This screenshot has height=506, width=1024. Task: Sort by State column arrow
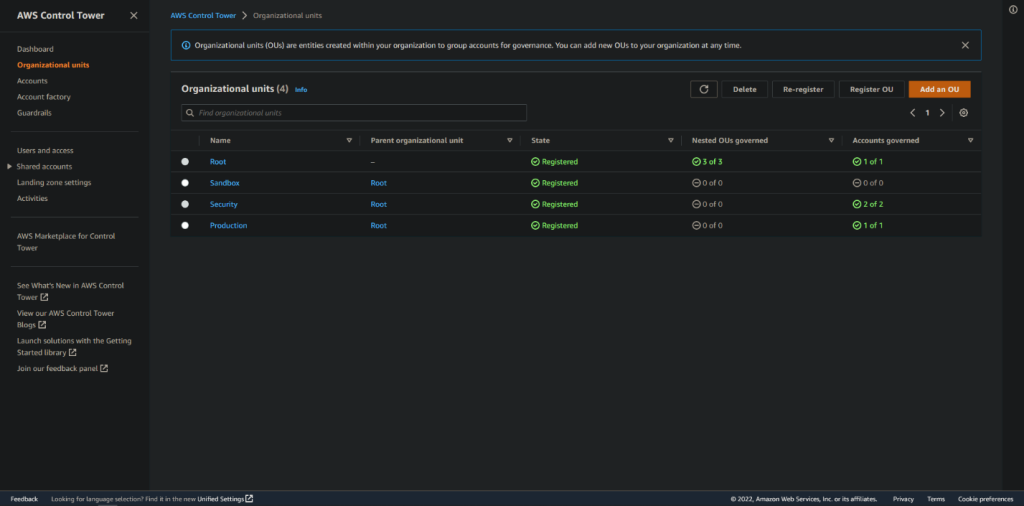[x=671, y=140]
